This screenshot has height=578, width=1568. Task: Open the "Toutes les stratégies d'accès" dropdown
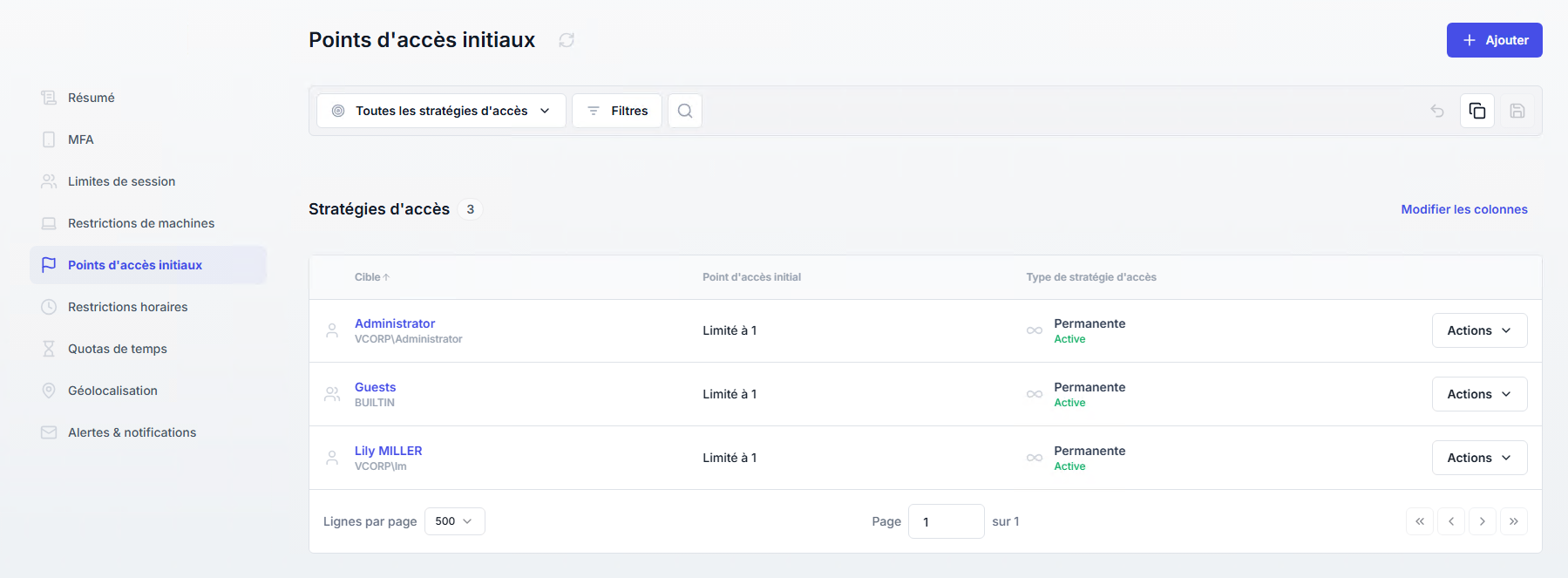441,111
